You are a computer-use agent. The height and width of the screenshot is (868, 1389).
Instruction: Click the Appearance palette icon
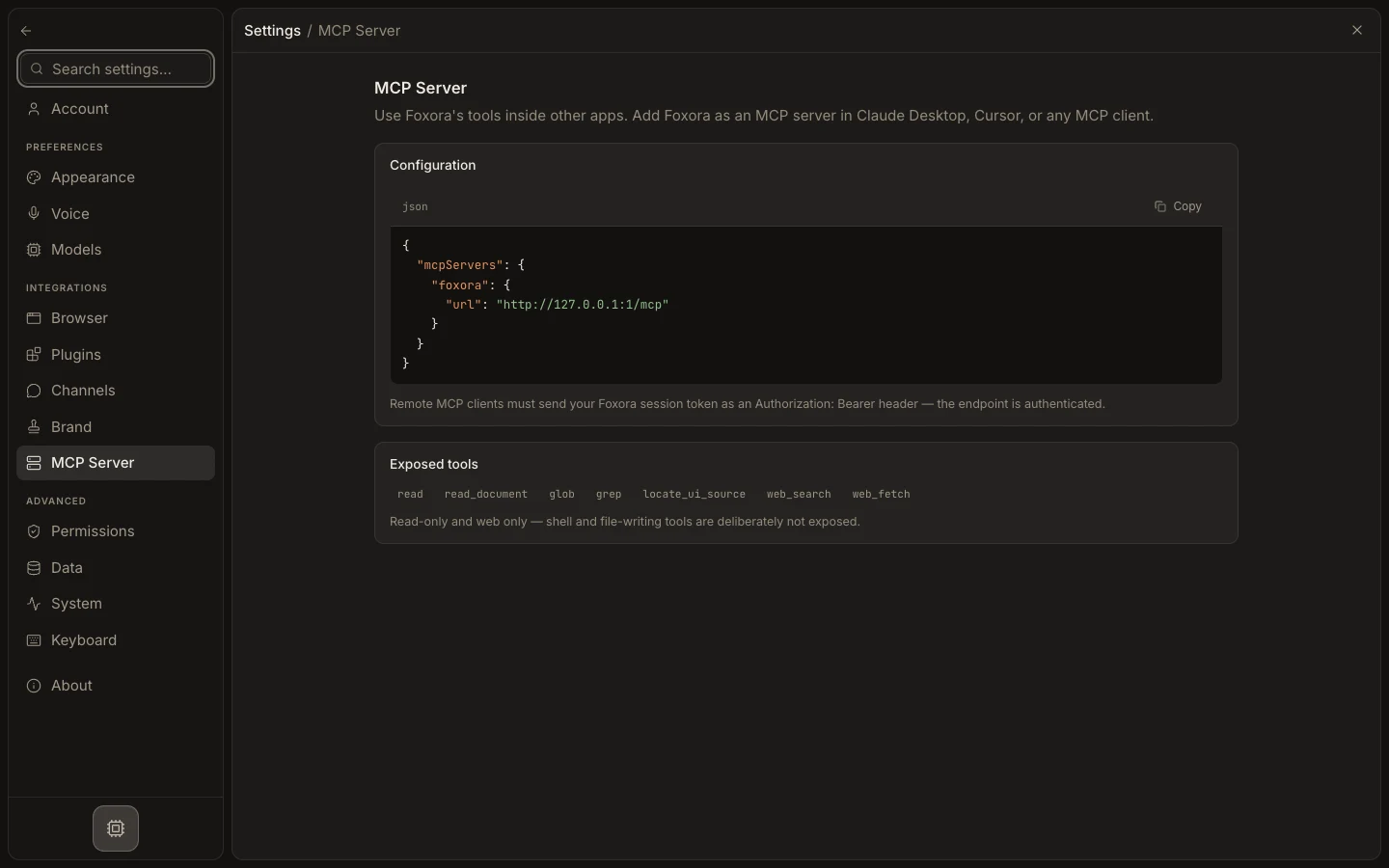click(34, 177)
